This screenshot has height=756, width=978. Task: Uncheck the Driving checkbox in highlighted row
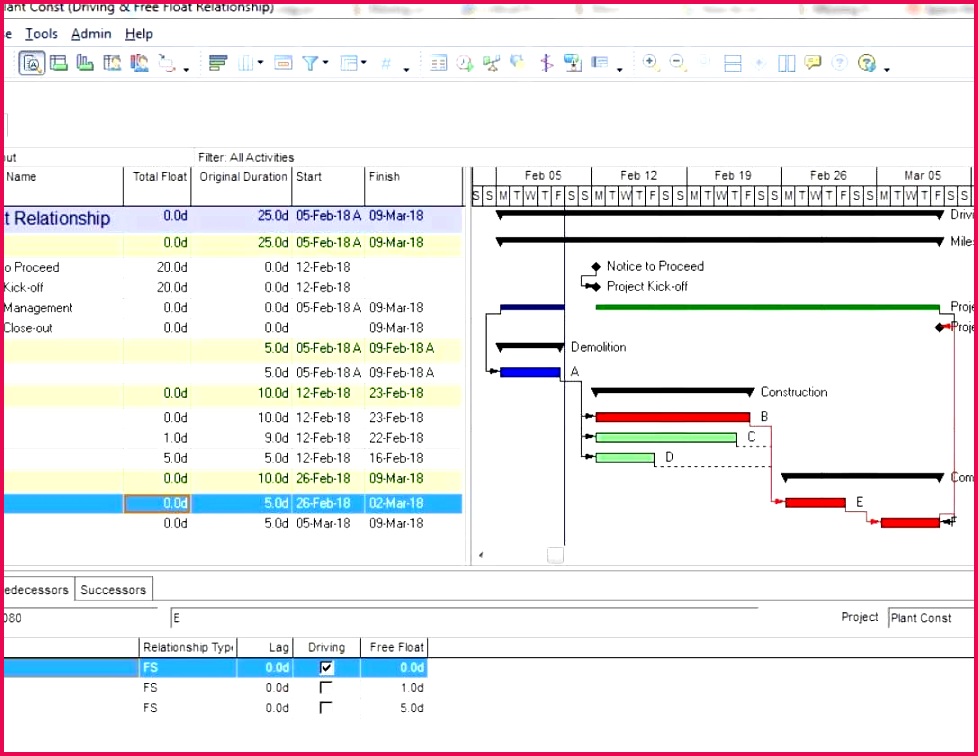pyautogui.click(x=326, y=668)
